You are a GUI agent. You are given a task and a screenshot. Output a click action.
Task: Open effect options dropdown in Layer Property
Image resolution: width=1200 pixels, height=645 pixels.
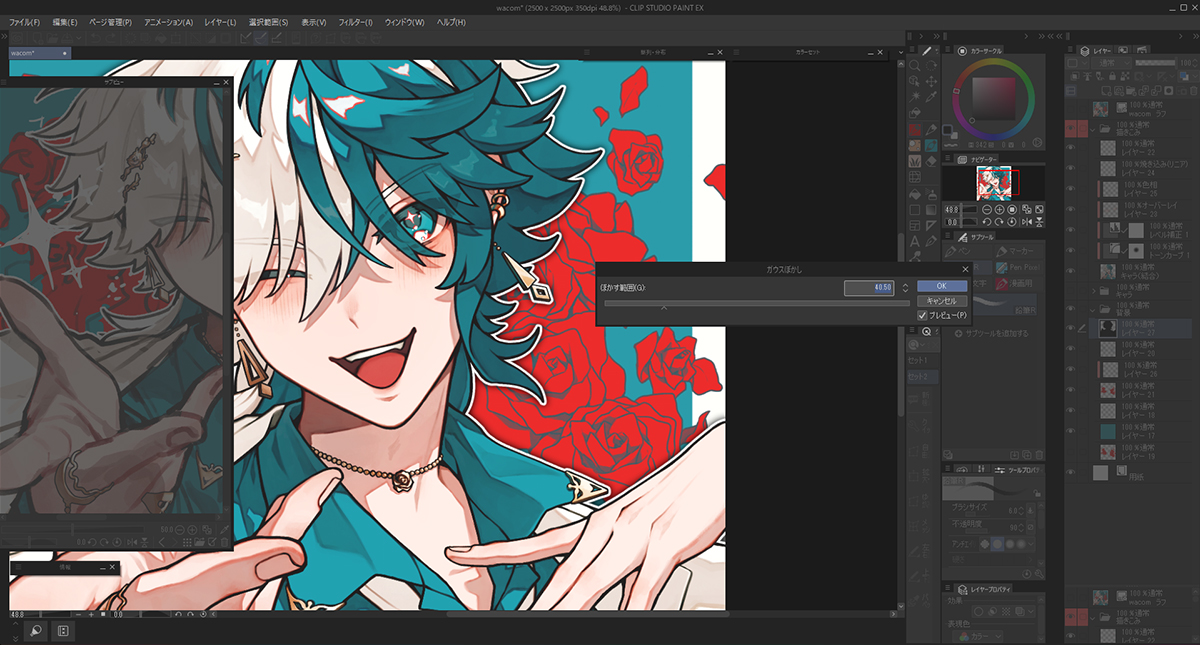click(1032, 611)
